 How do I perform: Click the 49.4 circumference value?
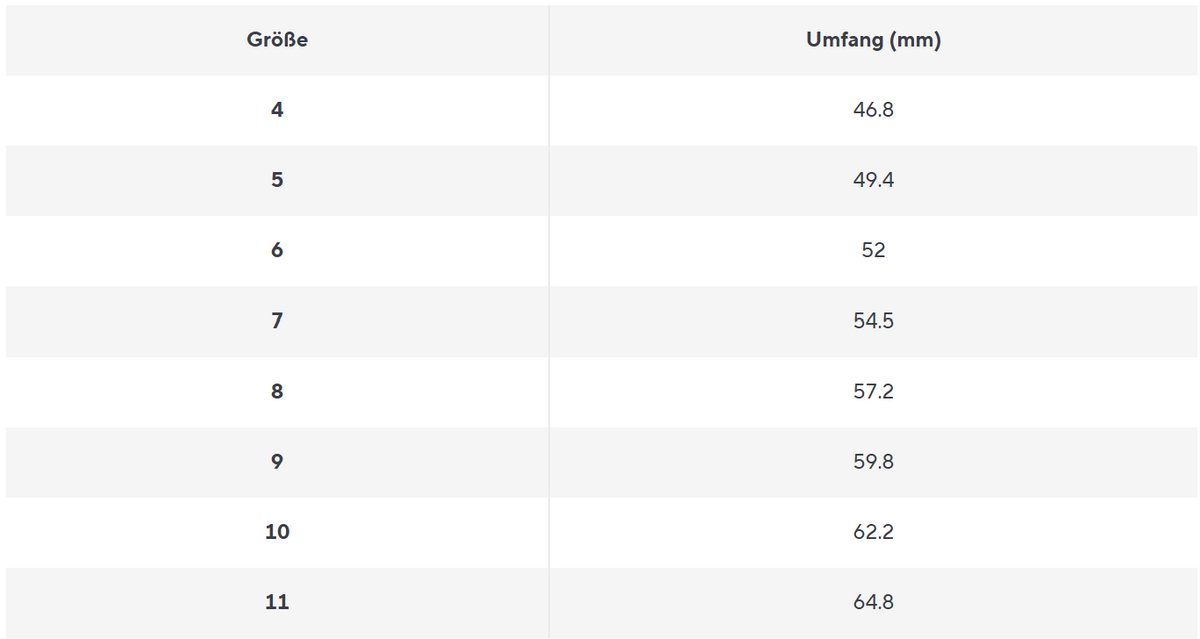coord(873,180)
